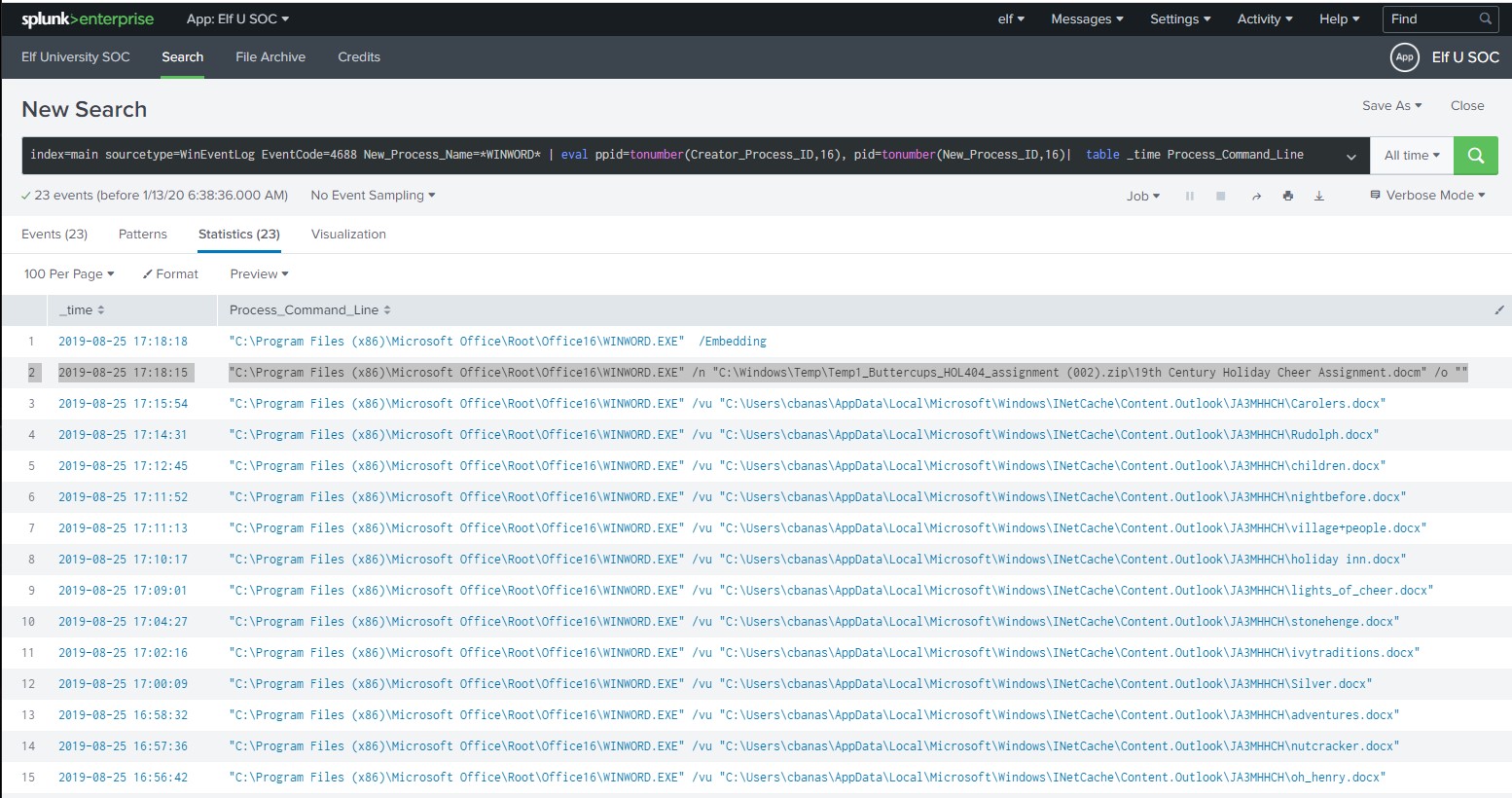Click the Share job arrow icon
Viewport: 1512px width, 798px height.
coord(1256,197)
